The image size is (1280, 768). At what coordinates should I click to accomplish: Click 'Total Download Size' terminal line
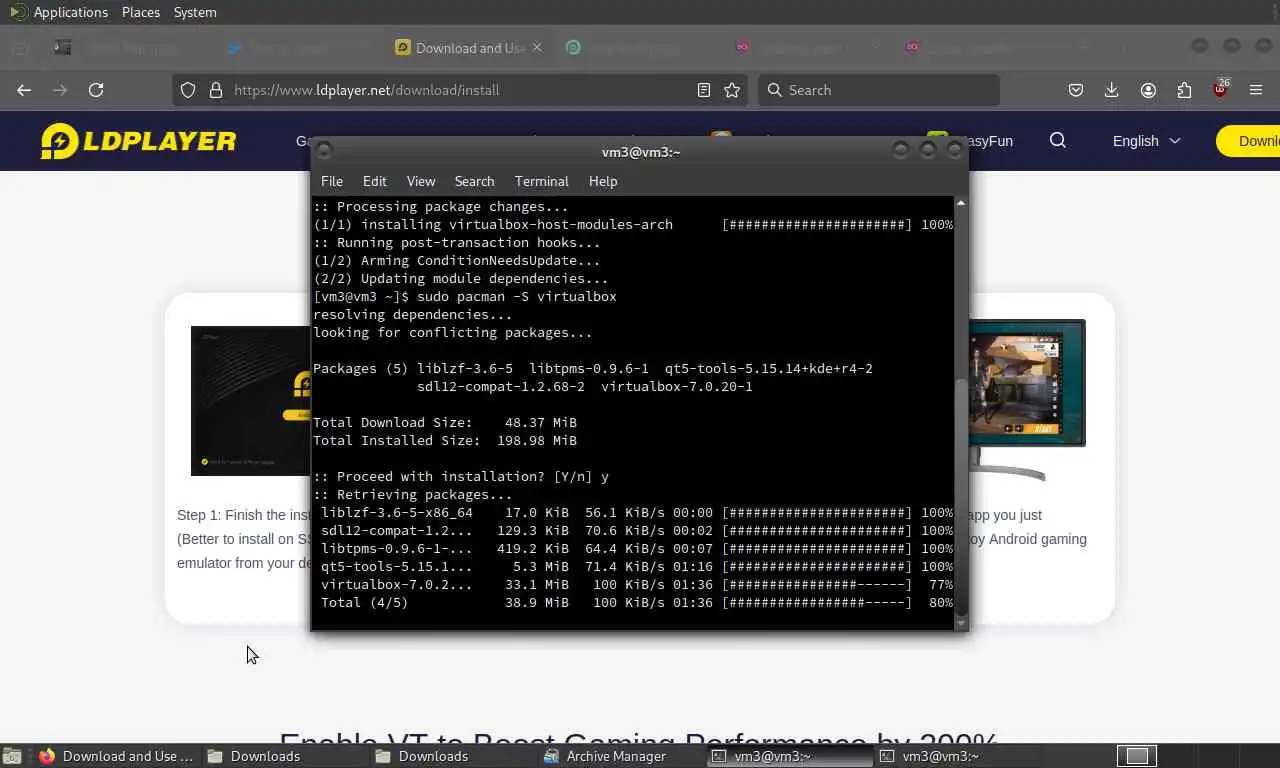pyautogui.click(x=445, y=422)
